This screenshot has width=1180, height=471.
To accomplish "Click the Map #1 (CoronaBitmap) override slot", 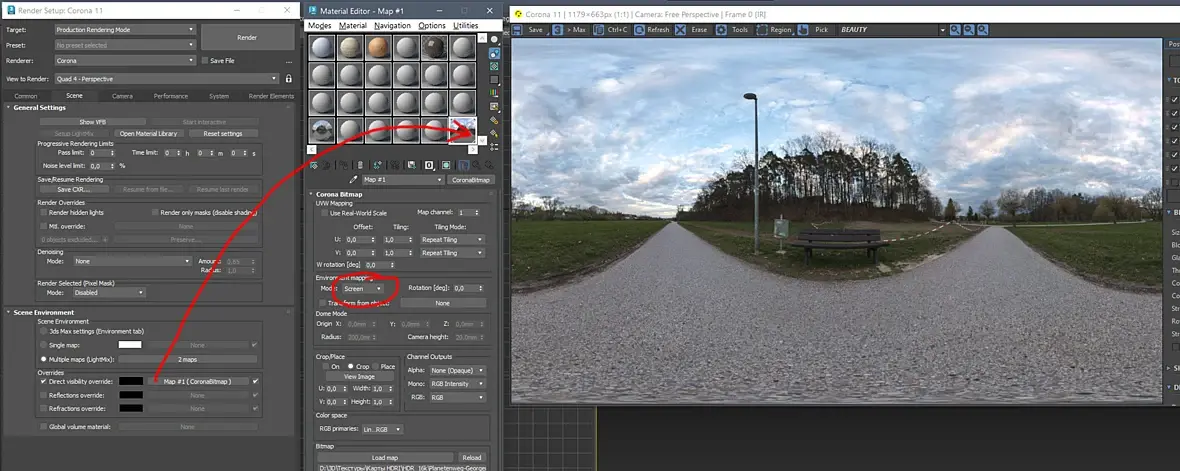I will (197, 381).
